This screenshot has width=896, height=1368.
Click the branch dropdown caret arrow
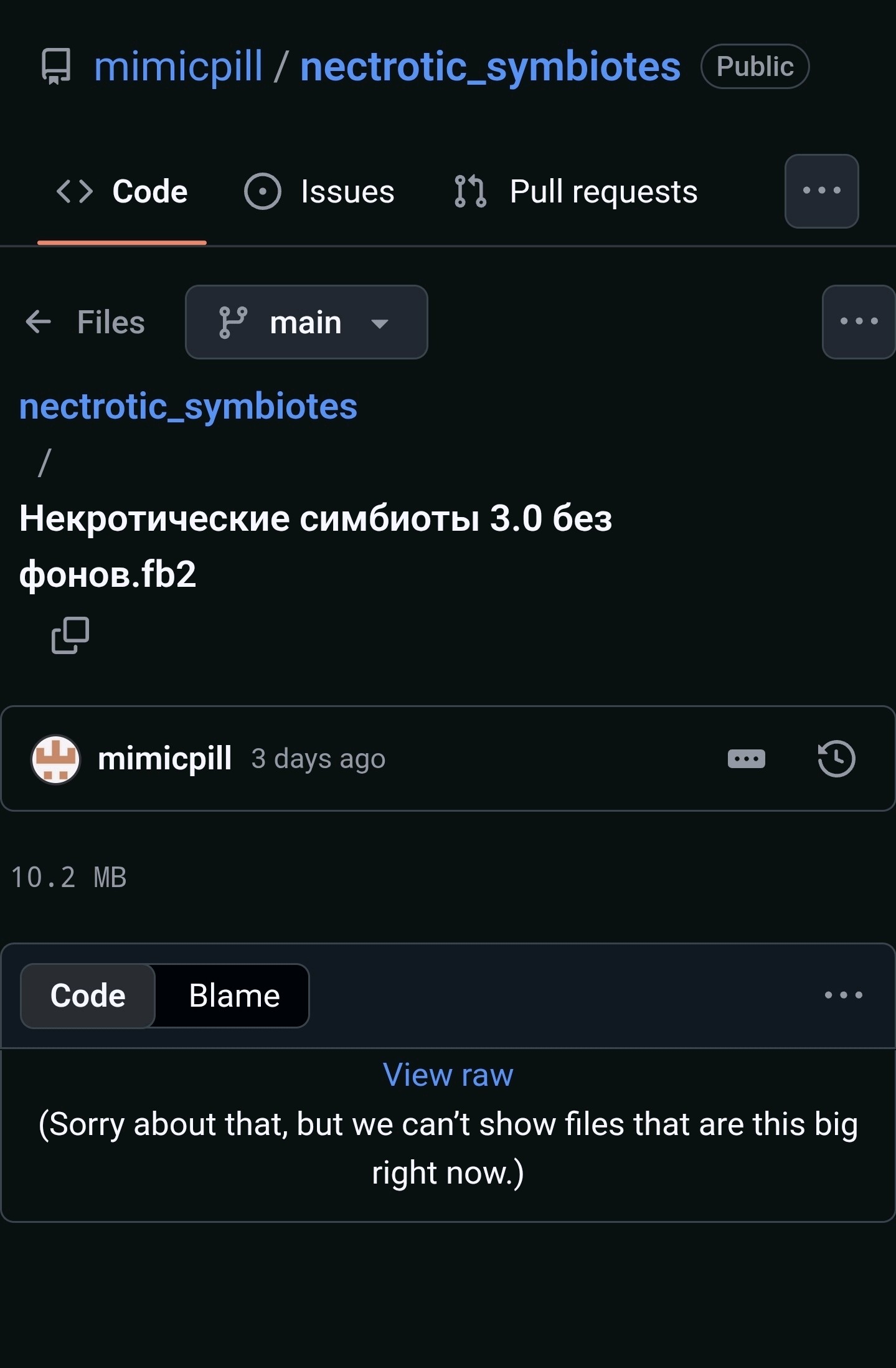pos(380,323)
